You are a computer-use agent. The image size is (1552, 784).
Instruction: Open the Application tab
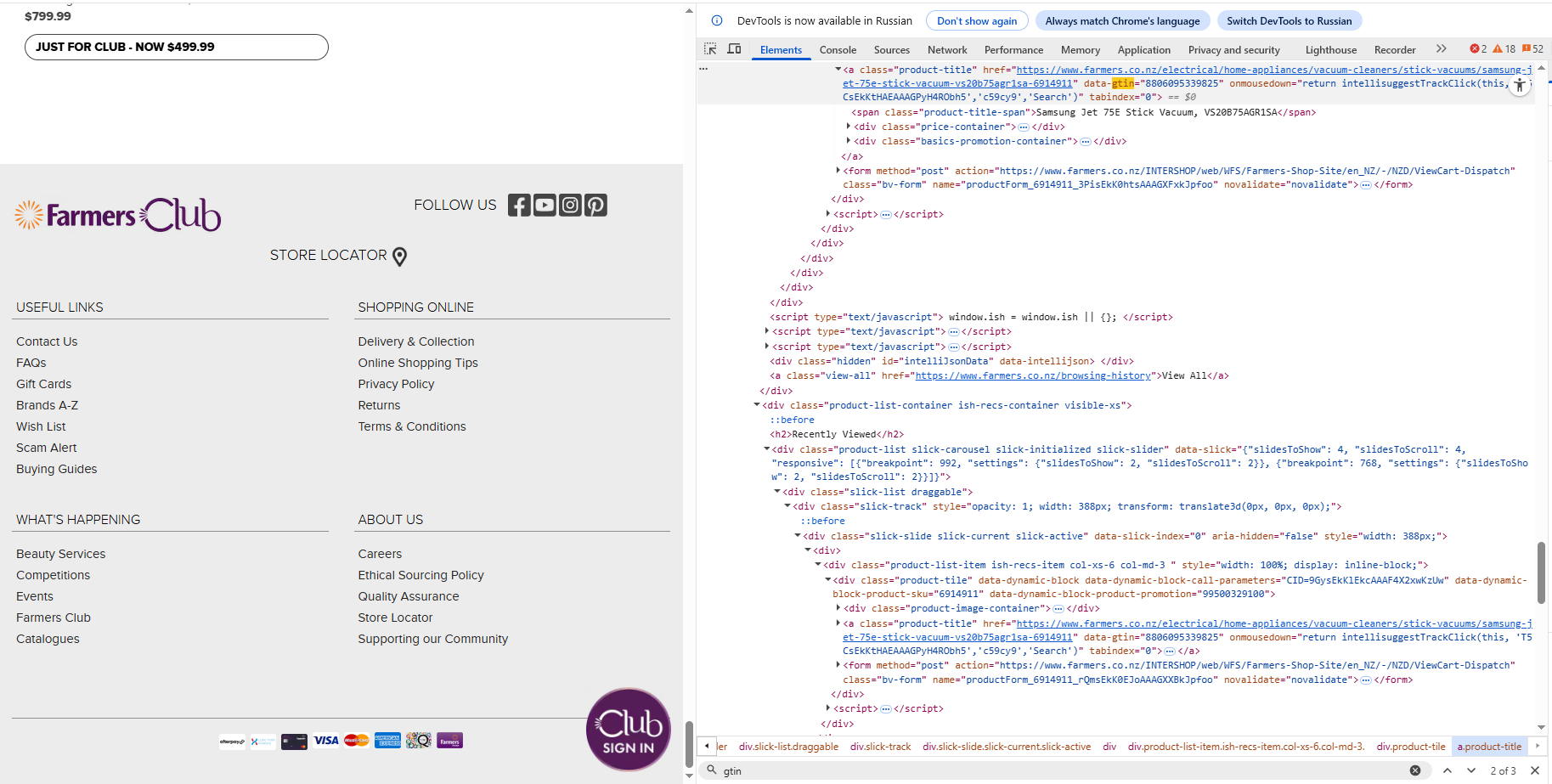[1143, 50]
